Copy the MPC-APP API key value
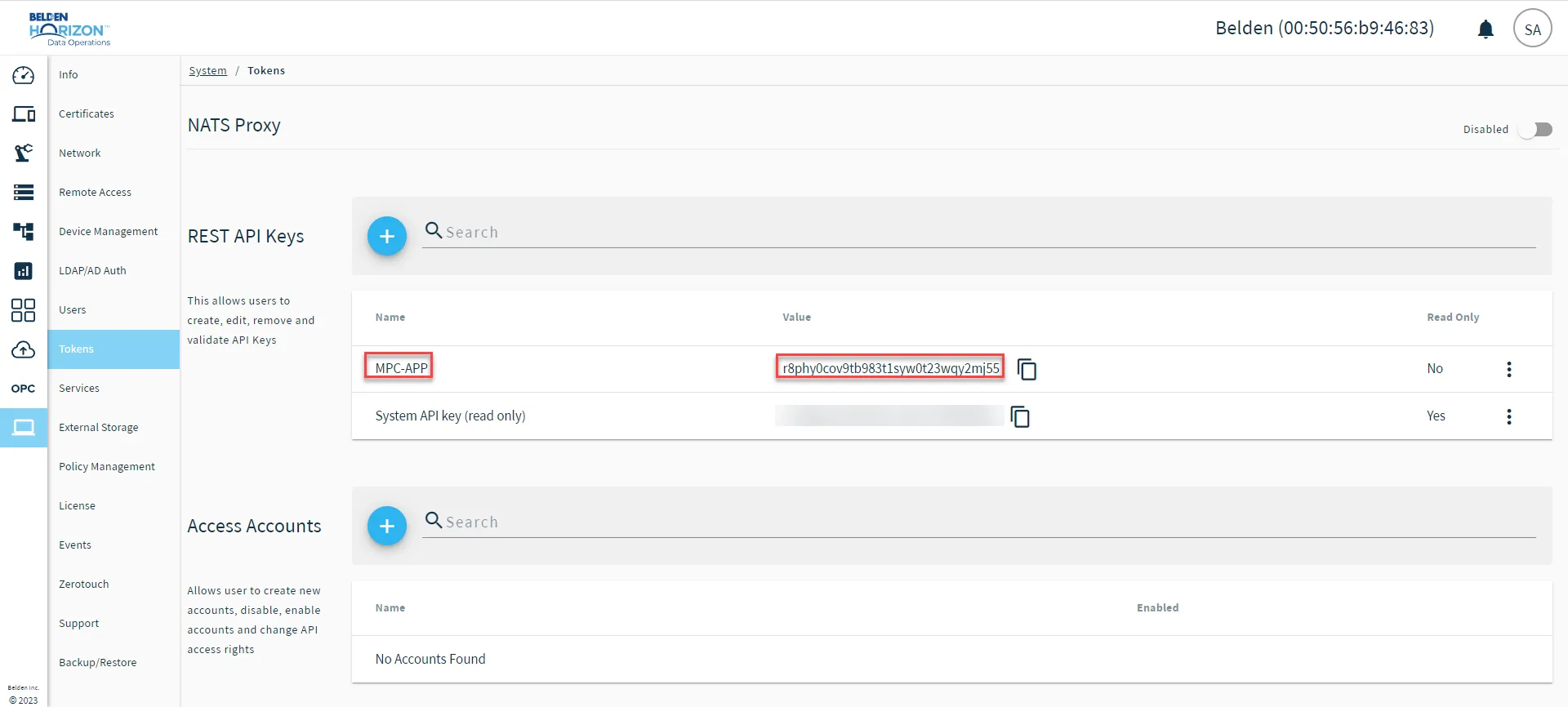Image resolution: width=1568 pixels, height=707 pixels. pyautogui.click(x=1027, y=369)
